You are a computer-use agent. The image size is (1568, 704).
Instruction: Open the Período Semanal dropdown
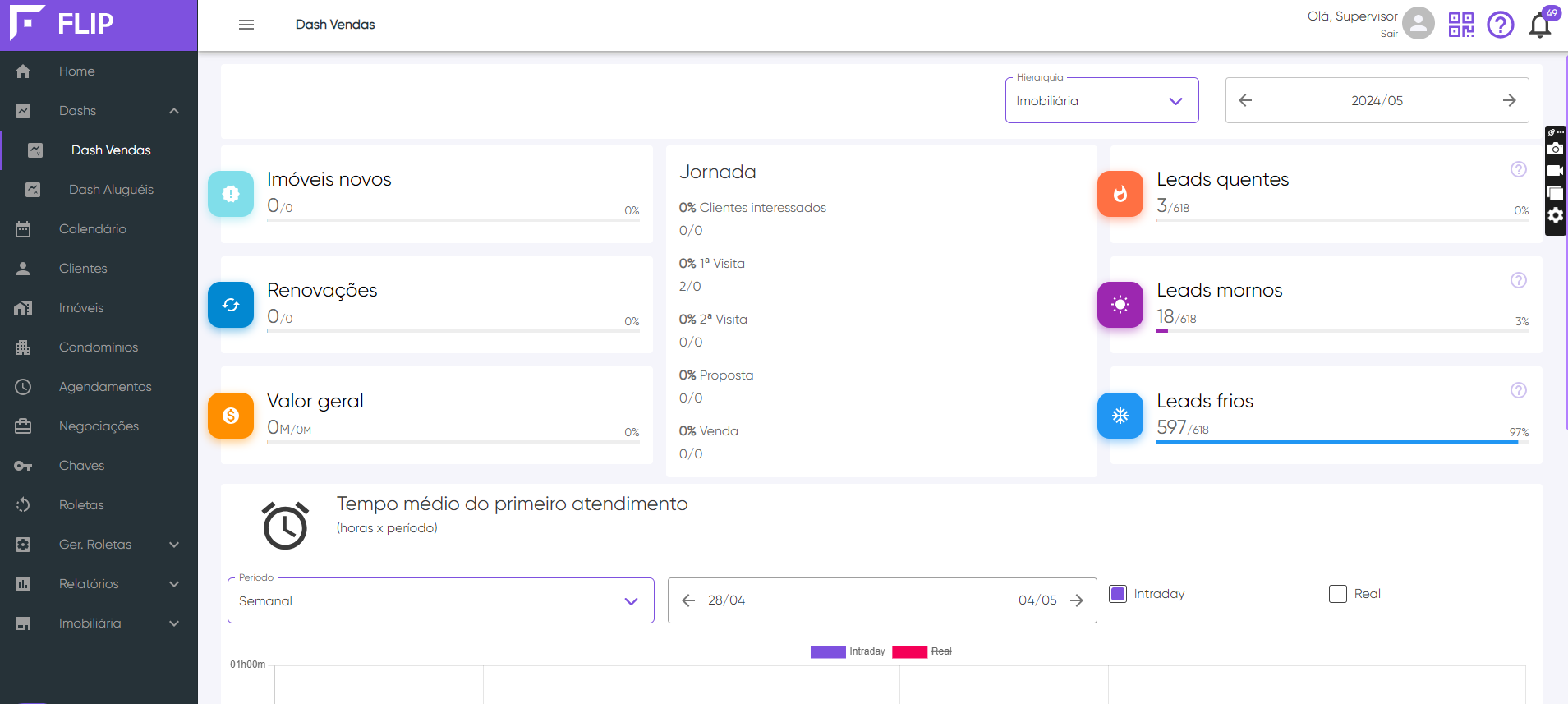(440, 600)
